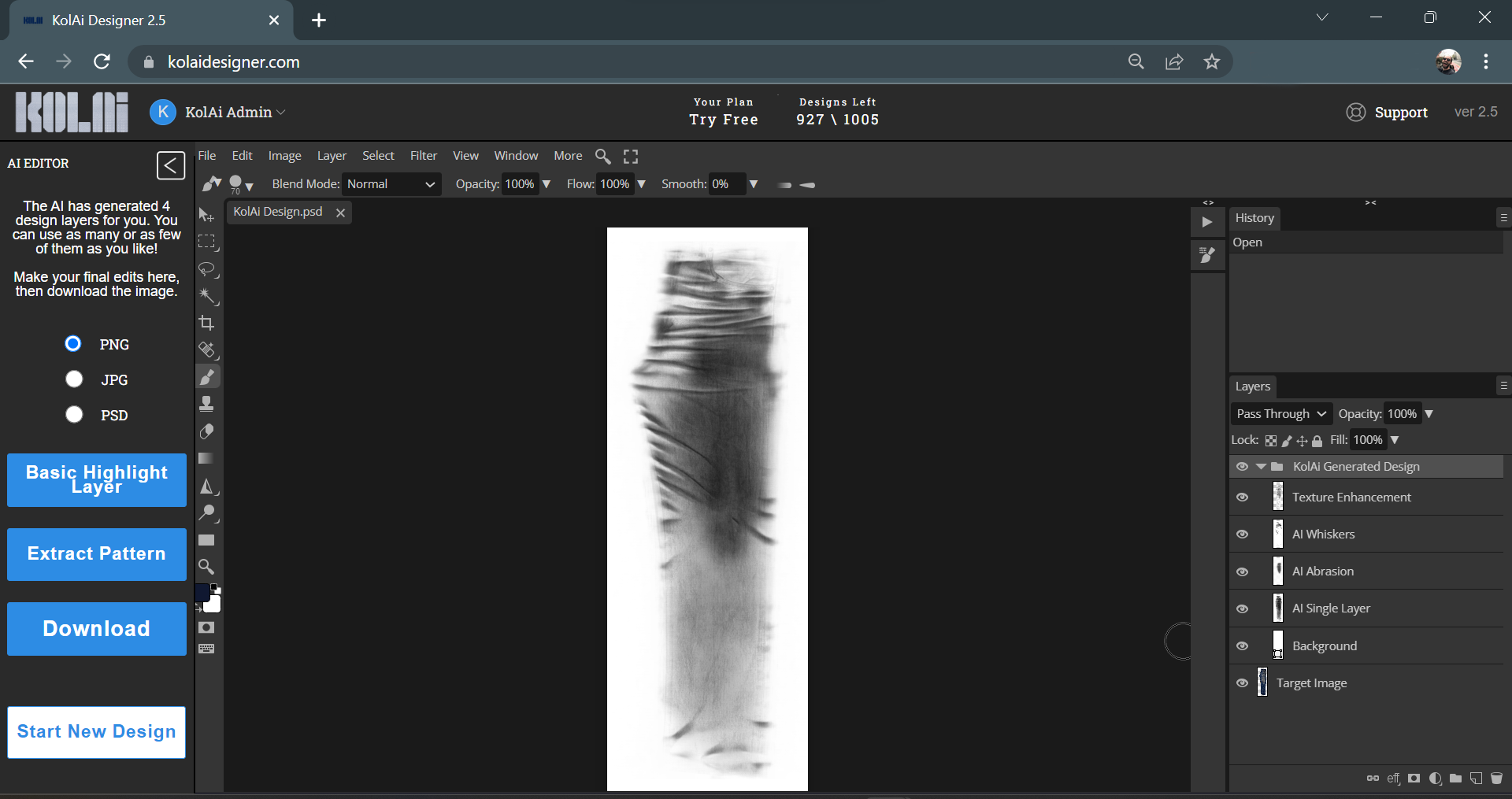This screenshot has width=1512, height=799.
Task: Hide the AI Whiskers layer
Action: click(1242, 535)
